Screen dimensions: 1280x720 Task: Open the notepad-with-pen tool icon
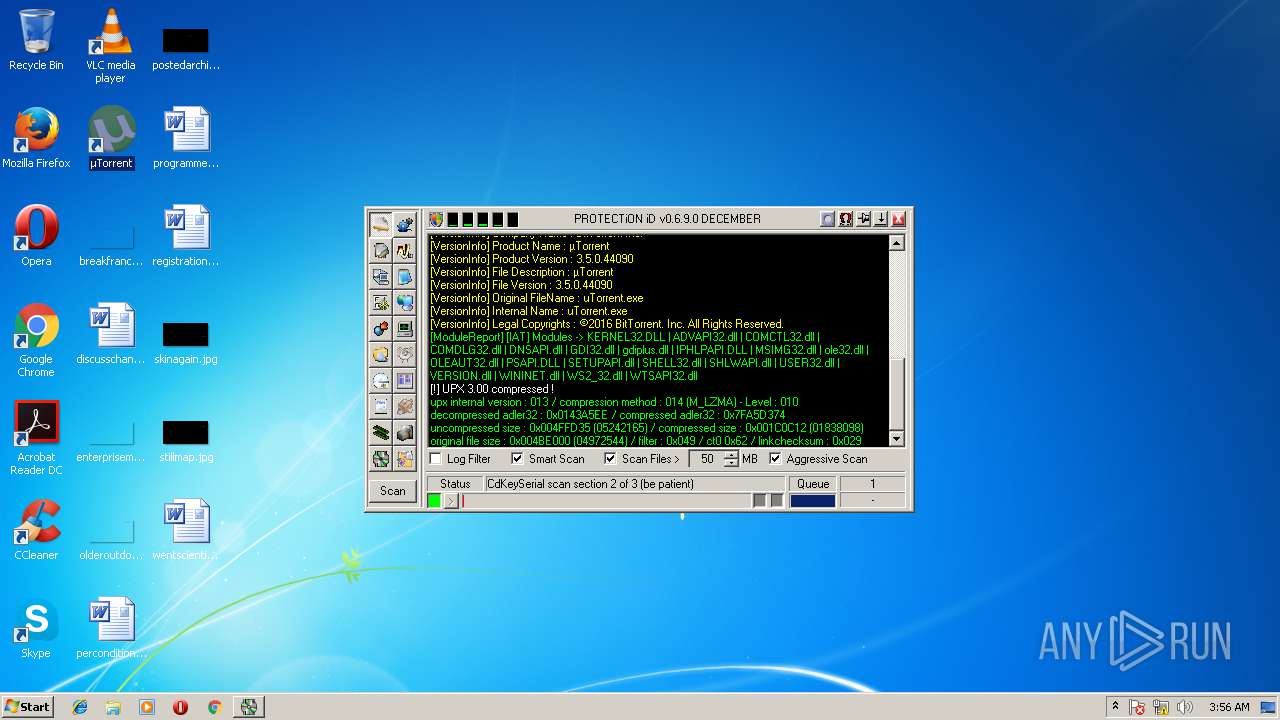tap(381, 250)
